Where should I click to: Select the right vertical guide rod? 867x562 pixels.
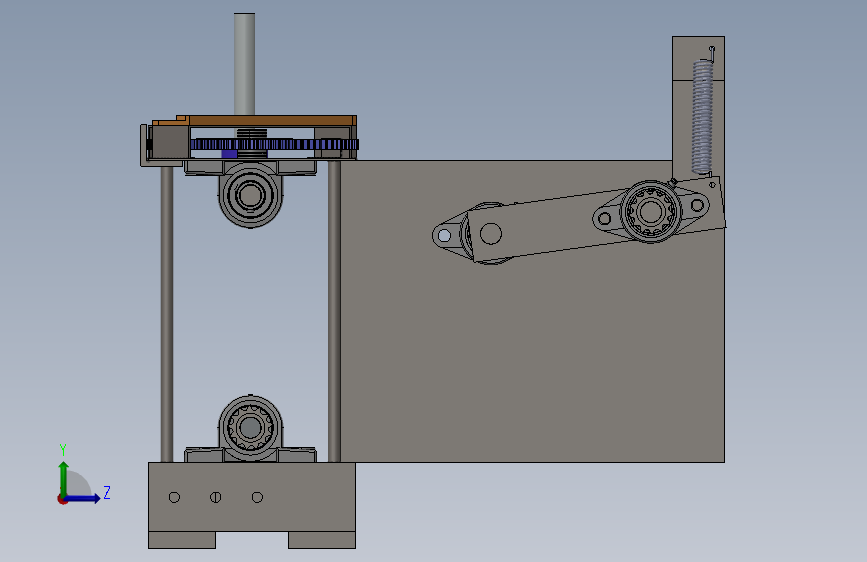[x=333, y=311]
